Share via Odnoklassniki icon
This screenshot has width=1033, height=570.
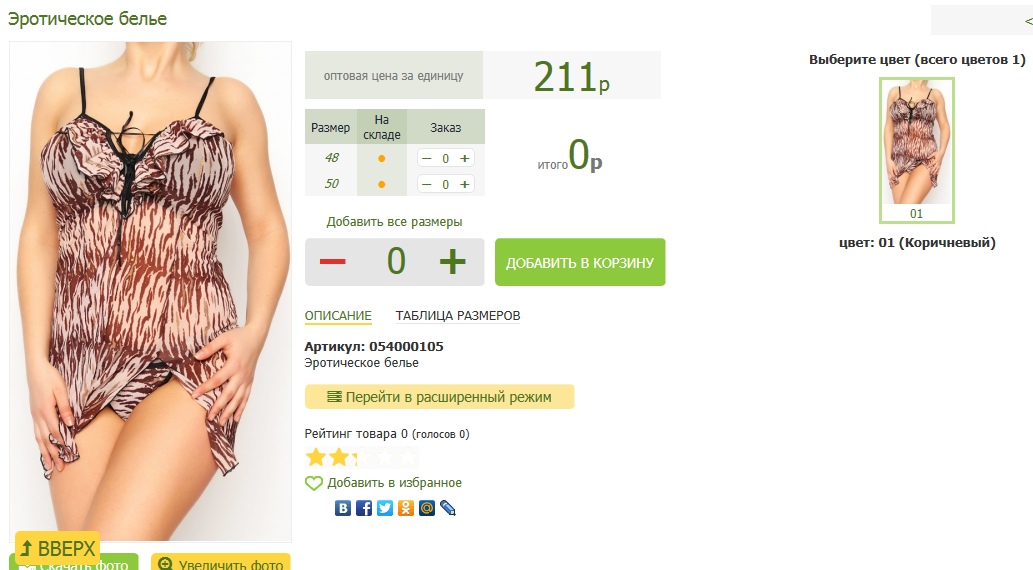click(x=406, y=508)
